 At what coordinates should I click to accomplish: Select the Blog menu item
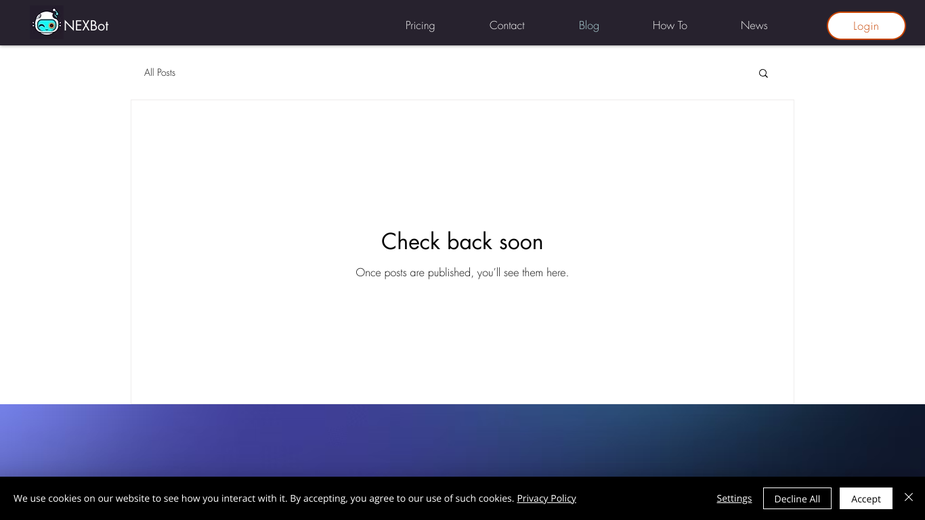pos(589,25)
